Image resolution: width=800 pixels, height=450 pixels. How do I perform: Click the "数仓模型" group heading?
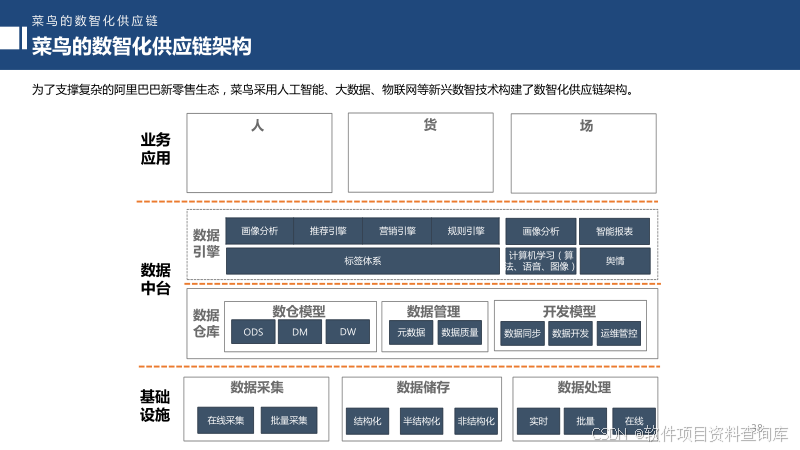[x=298, y=311]
